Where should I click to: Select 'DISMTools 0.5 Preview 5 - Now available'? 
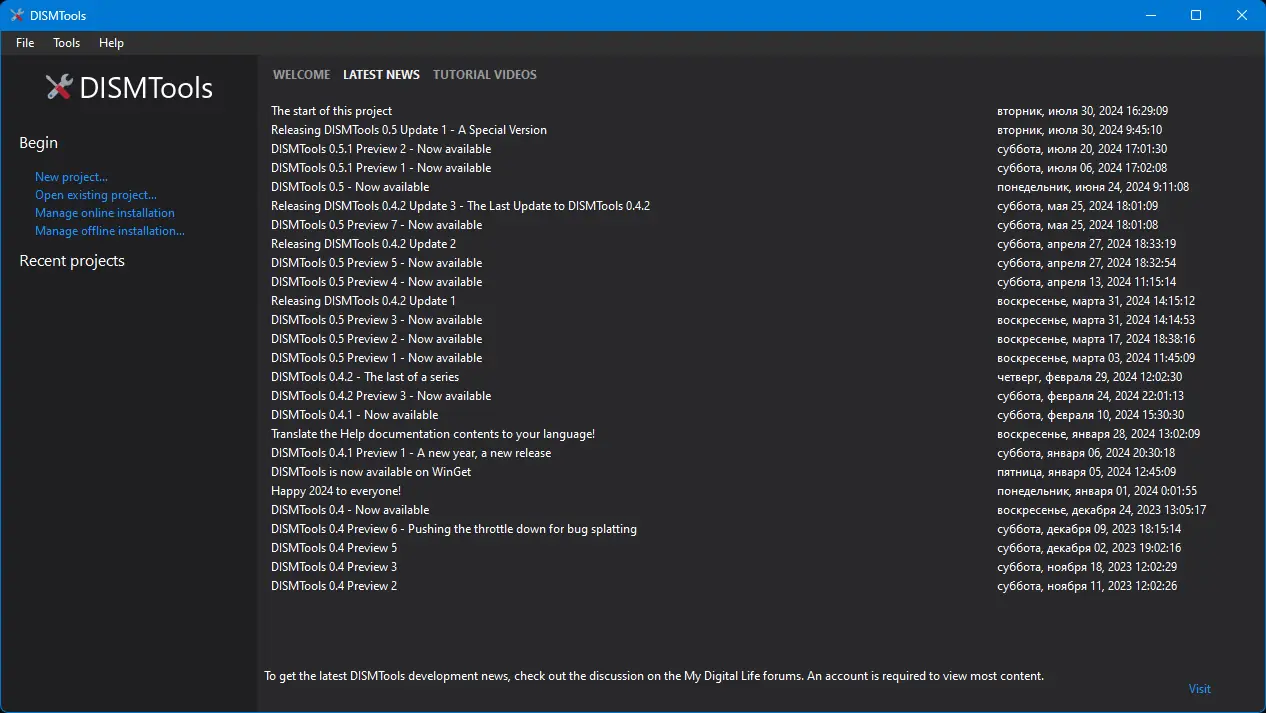click(x=377, y=263)
